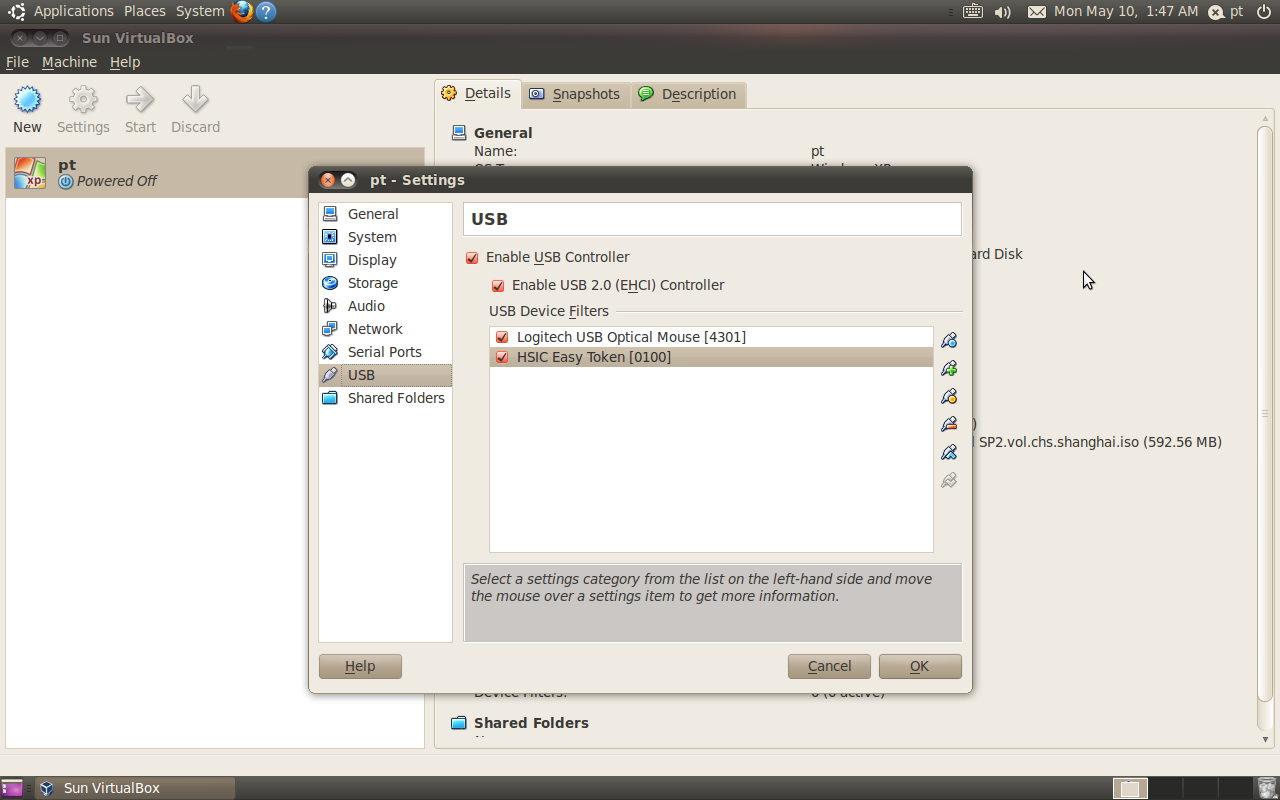Switch to the Details tab

477,93
